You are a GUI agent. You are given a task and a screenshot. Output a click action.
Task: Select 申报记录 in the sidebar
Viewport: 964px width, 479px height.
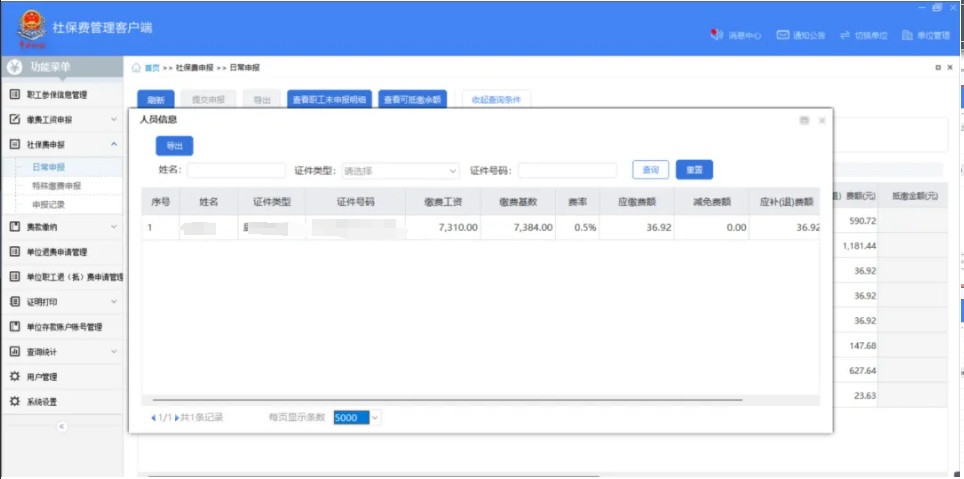coord(49,204)
